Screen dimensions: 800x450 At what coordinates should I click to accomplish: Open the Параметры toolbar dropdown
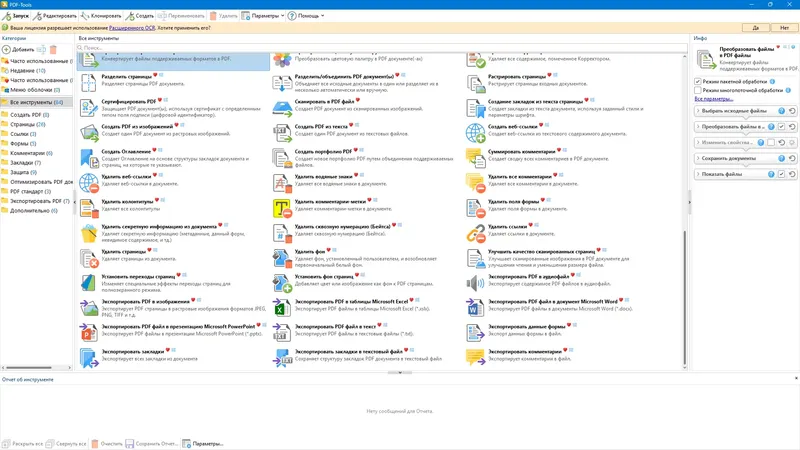tap(263, 16)
